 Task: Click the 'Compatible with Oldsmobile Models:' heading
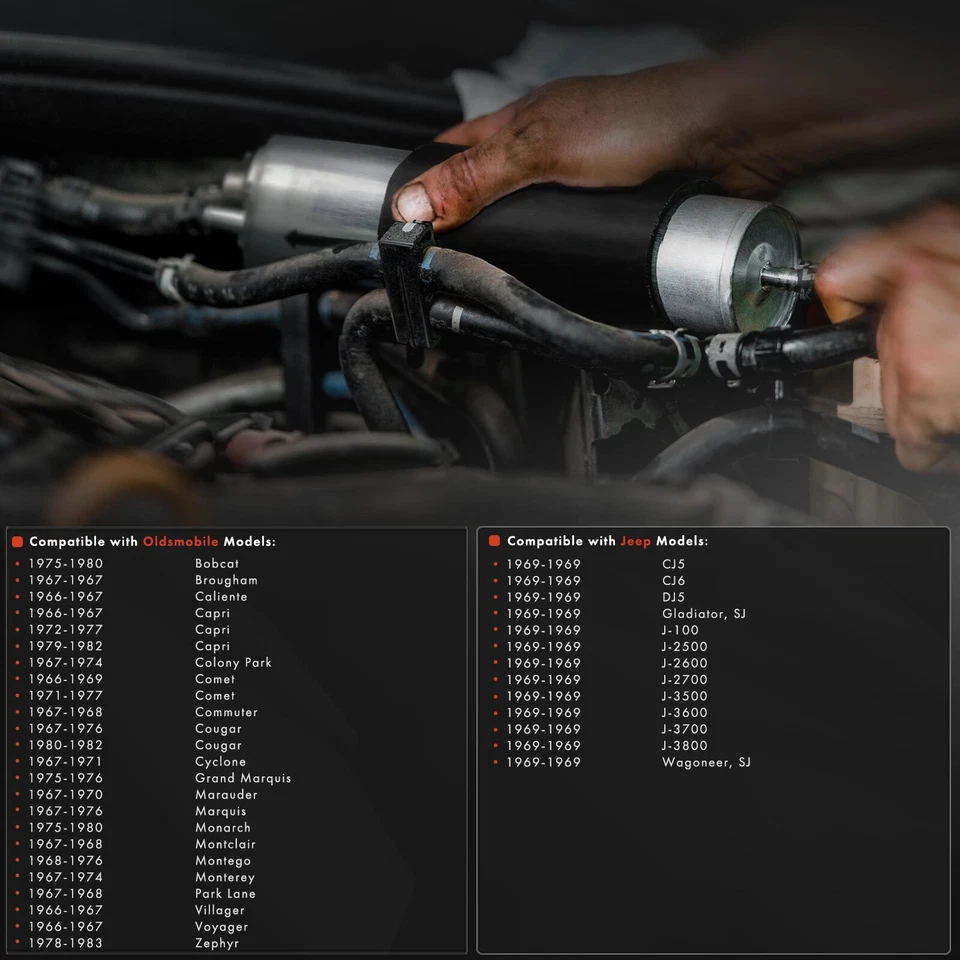click(x=152, y=541)
